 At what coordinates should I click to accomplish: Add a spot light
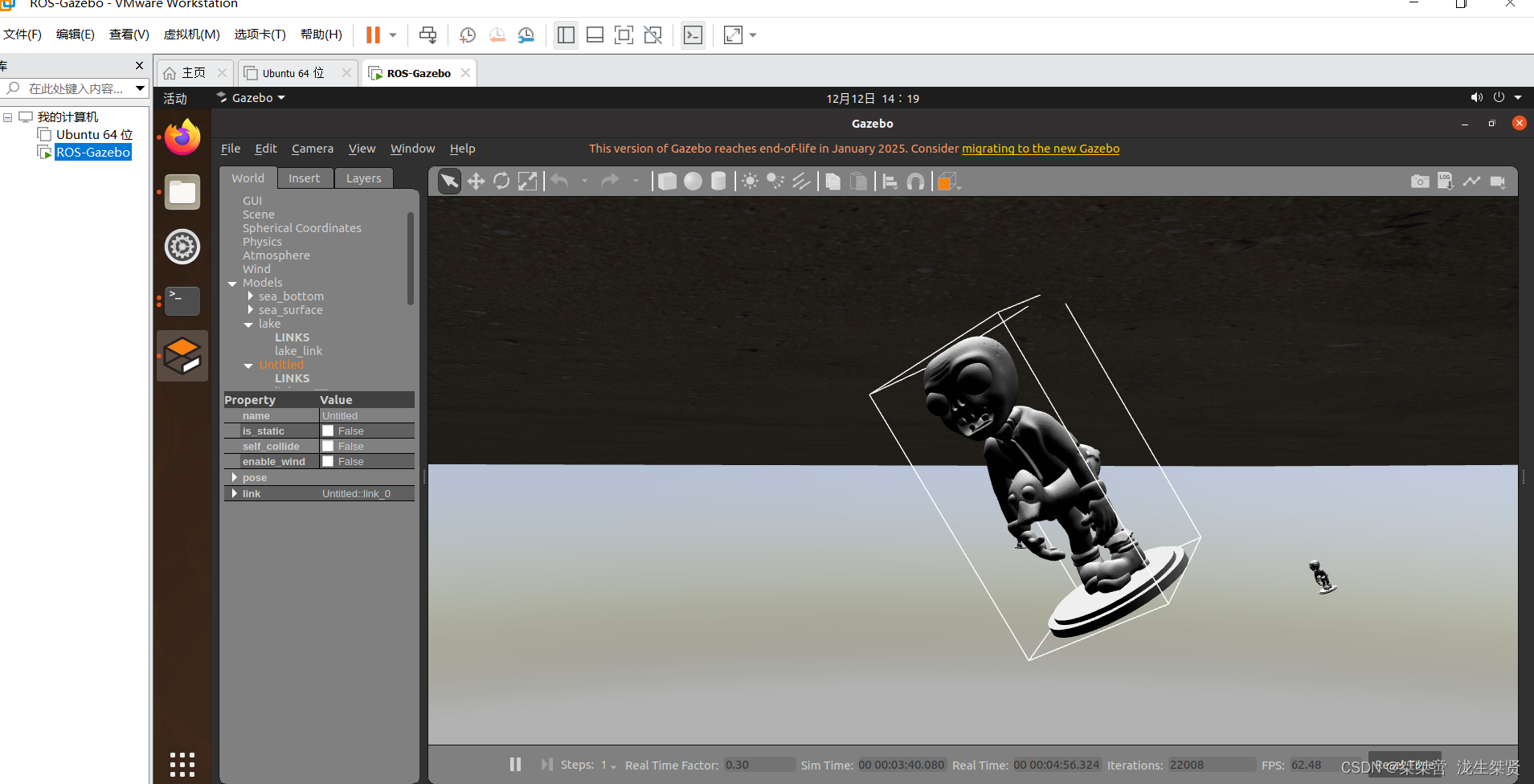[775, 182]
